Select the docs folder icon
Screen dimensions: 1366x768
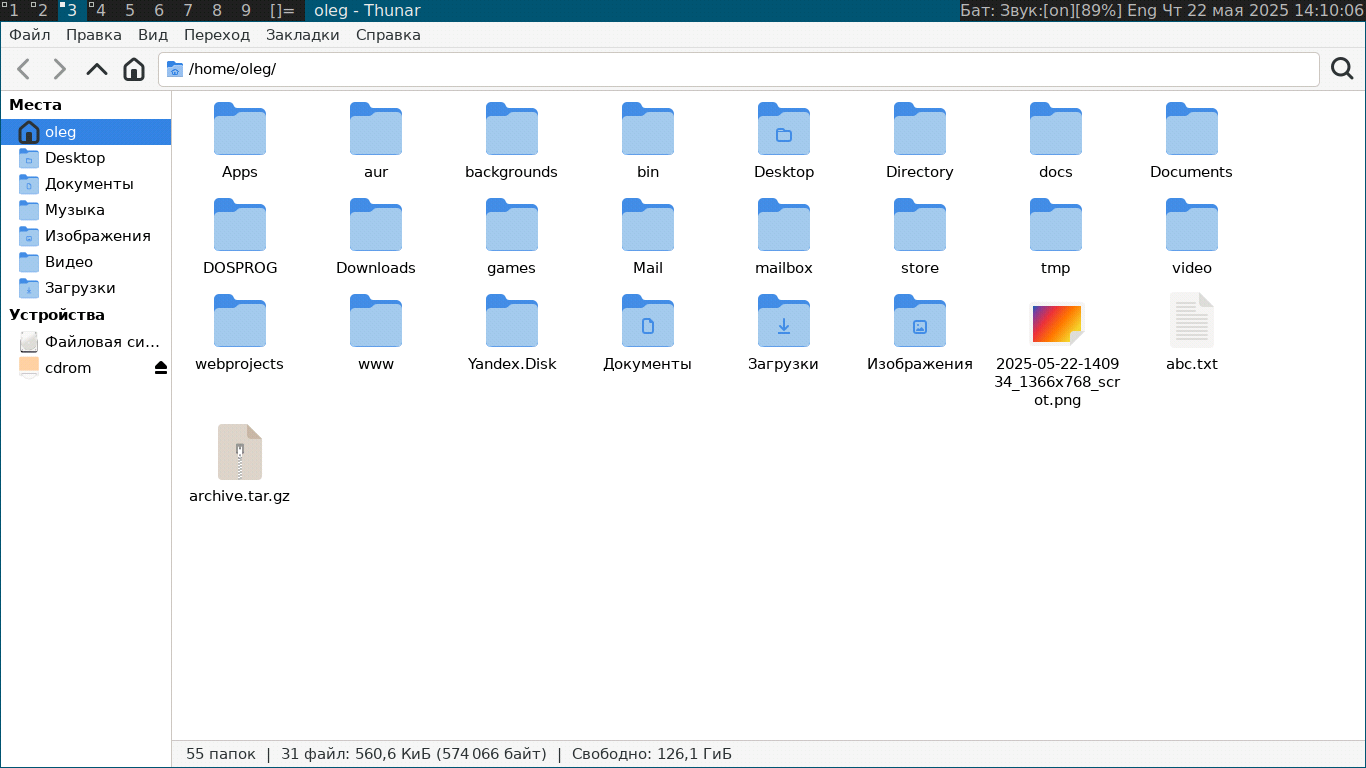1056,129
